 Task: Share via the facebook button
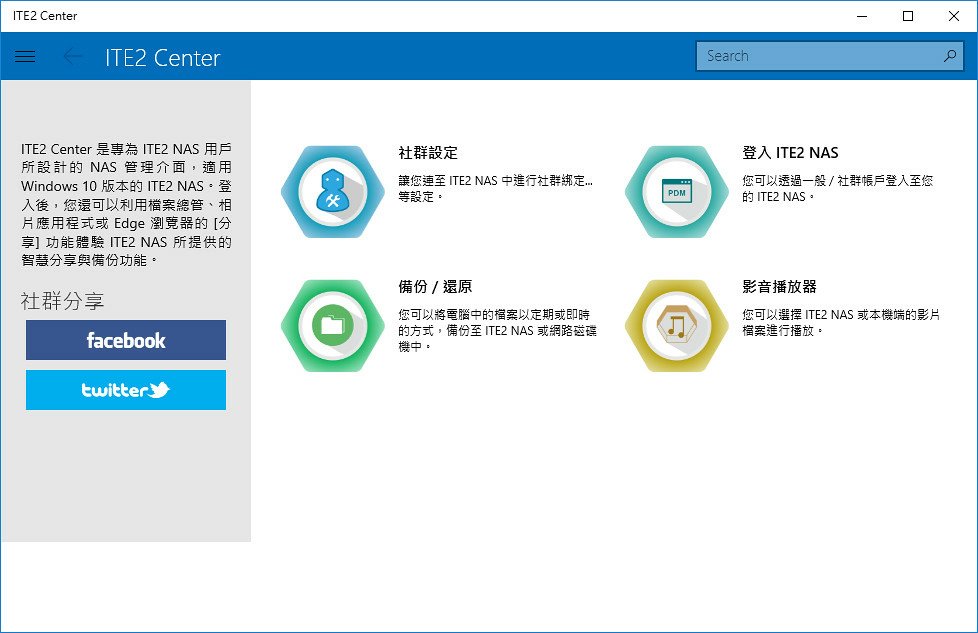(126, 340)
